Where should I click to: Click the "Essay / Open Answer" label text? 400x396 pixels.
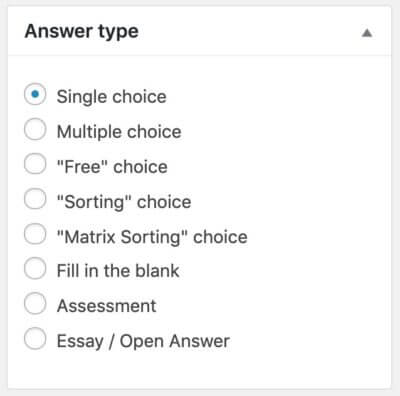(x=143, y=341)
